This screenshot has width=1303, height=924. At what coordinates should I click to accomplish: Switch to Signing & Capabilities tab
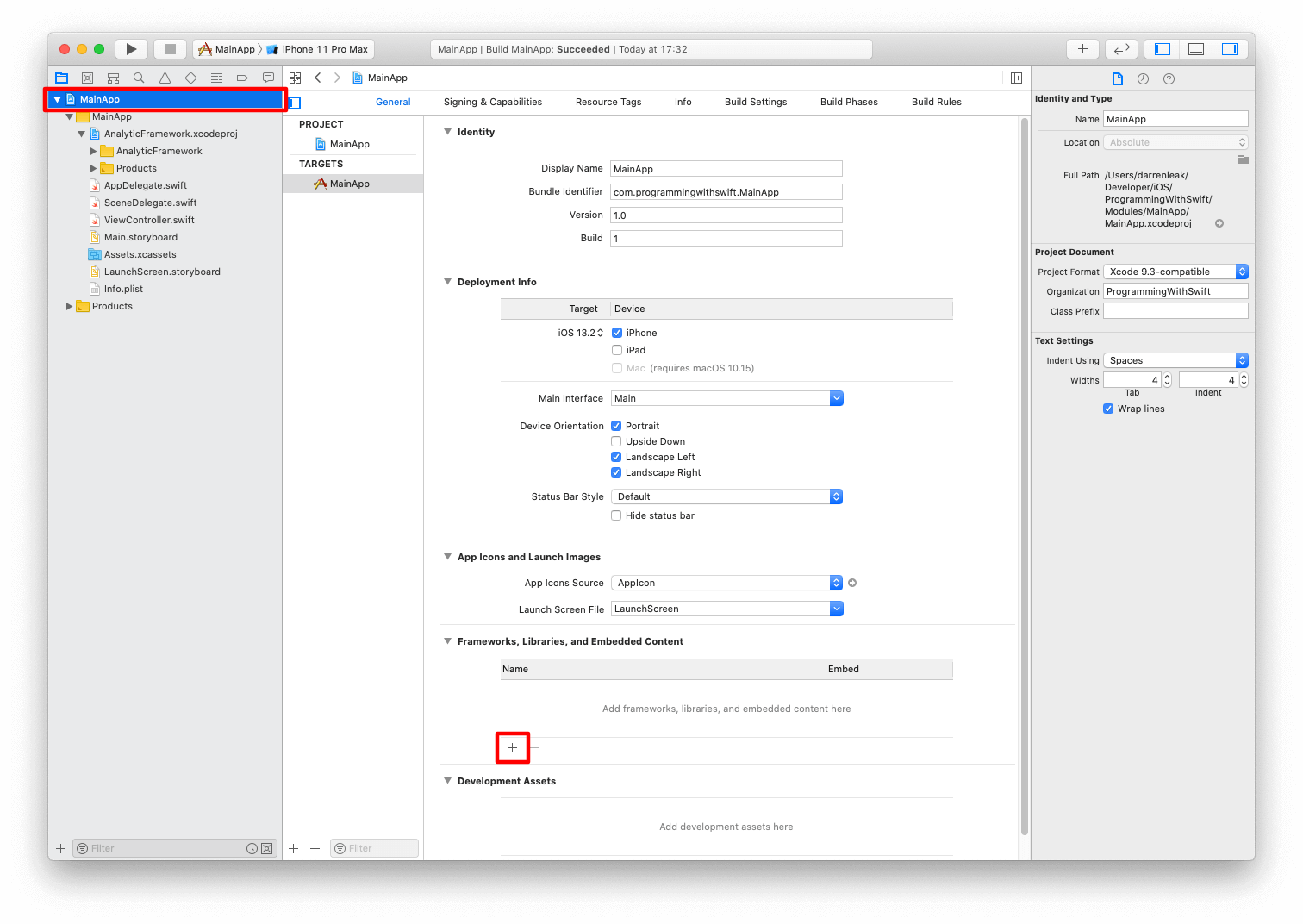point(493,102)
